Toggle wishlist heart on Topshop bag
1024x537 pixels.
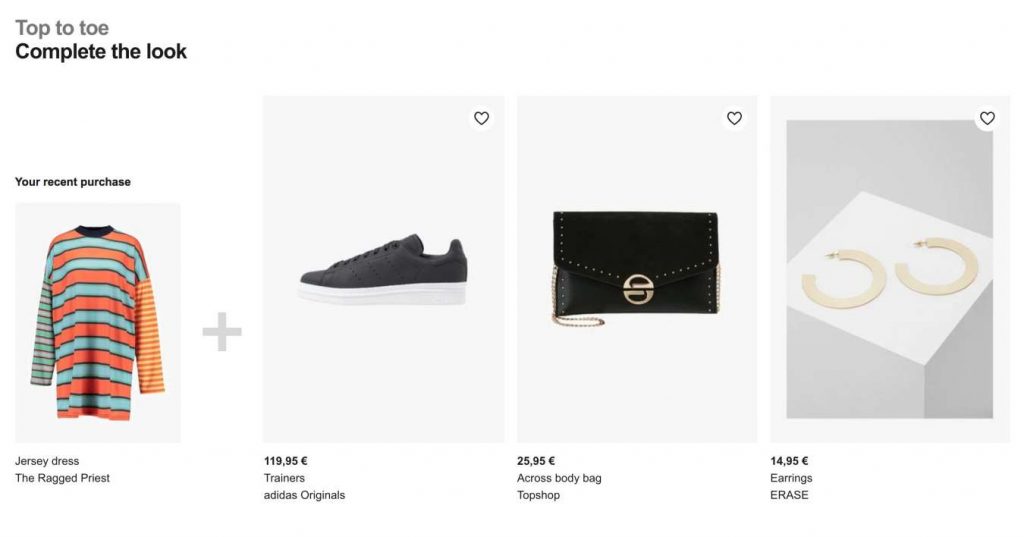(734, 118)
